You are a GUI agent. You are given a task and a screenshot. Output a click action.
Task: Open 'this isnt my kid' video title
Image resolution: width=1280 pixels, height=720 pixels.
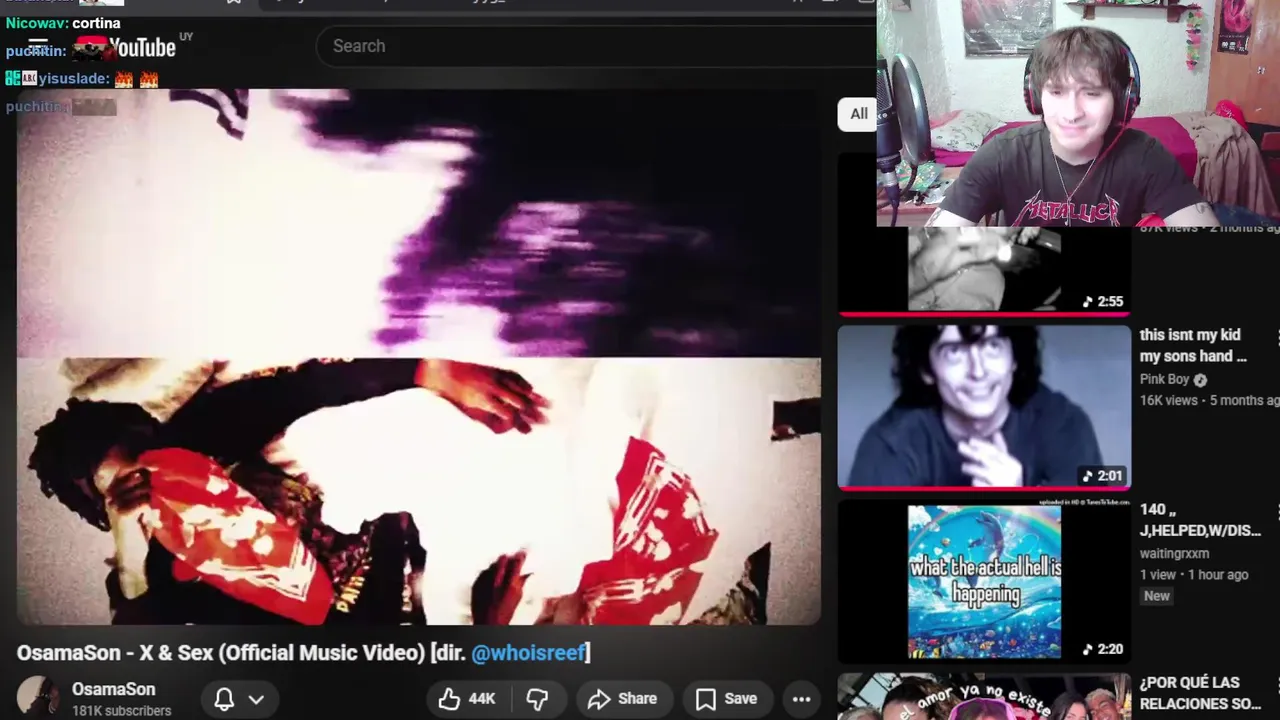point(1193,345)
